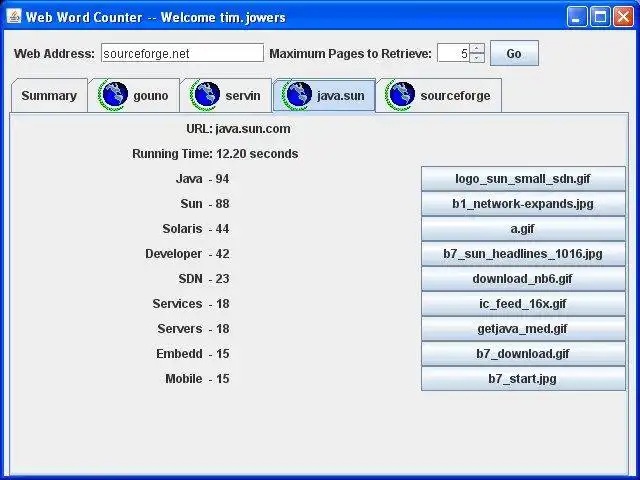This screenshot has width=640, height=480.
Task: Open the logo_sun_small_sdn.gif image button
Action: pos(523,179)
